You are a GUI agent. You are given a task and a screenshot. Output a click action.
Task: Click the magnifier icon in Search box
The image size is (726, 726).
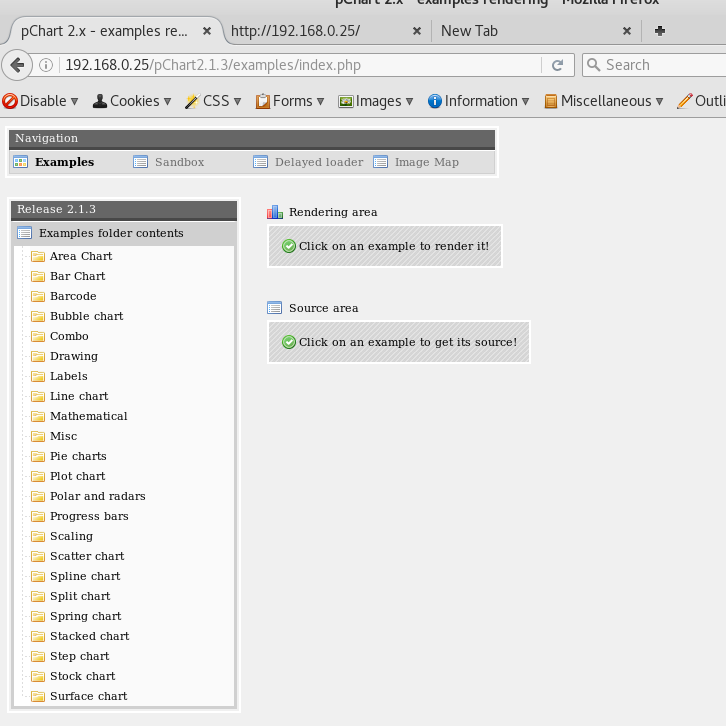pyautogui.click(x=594, y=65)
